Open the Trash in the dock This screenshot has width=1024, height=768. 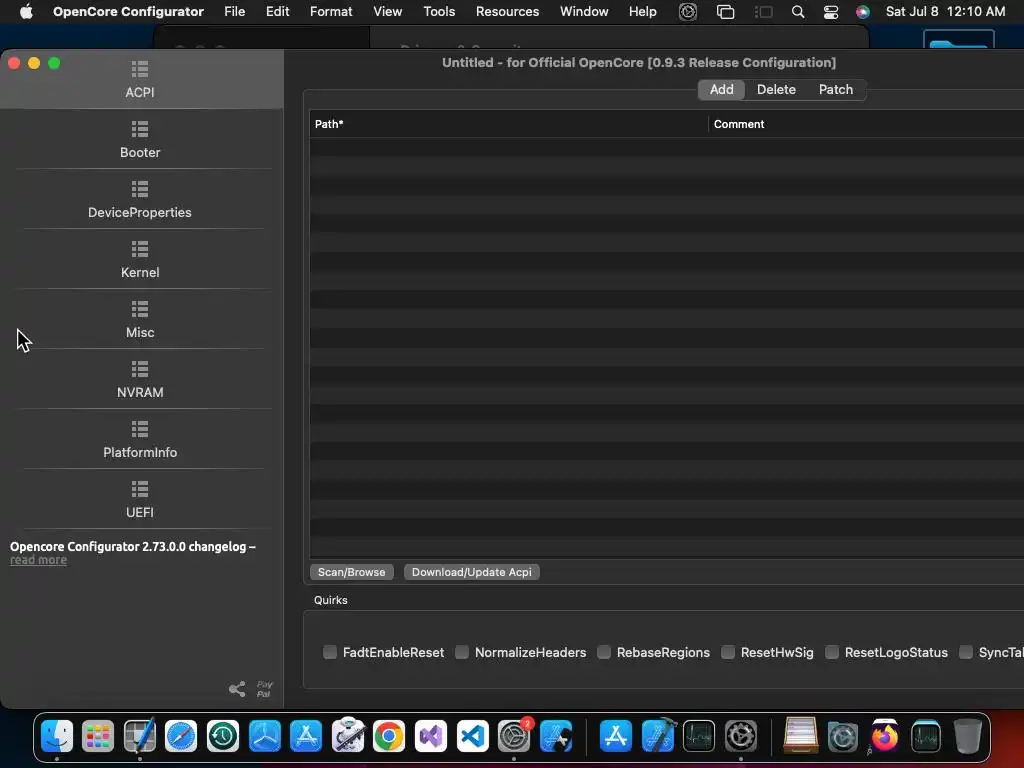point(968,736)
